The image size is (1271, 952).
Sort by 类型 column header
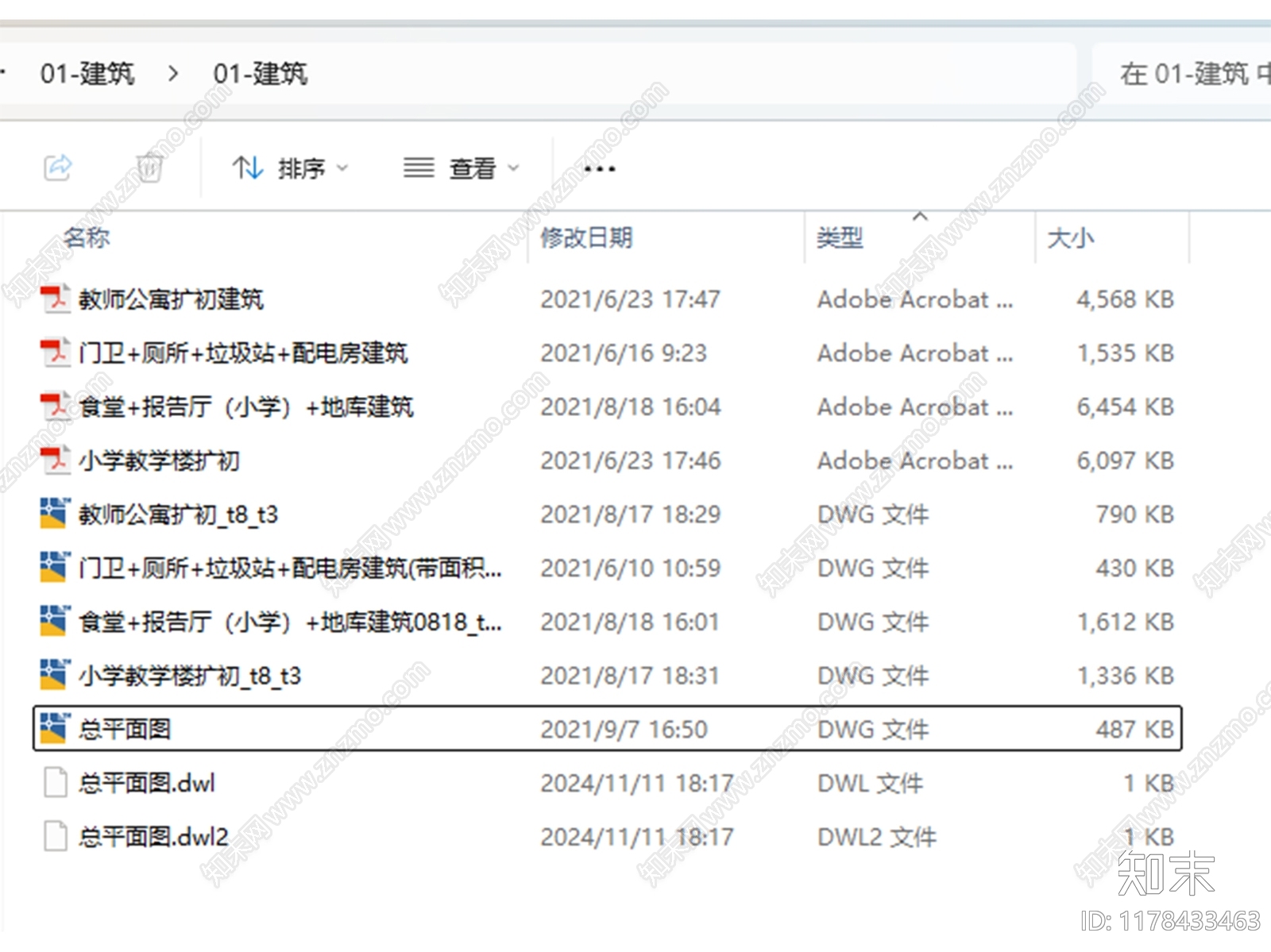pos(840,237)
